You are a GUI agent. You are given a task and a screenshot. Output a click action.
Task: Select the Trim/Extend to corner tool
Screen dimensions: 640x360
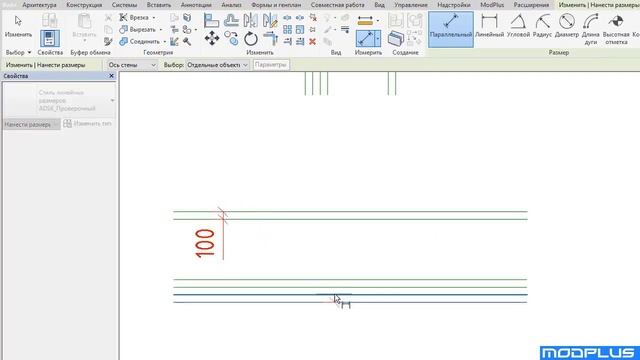(270, 39)
